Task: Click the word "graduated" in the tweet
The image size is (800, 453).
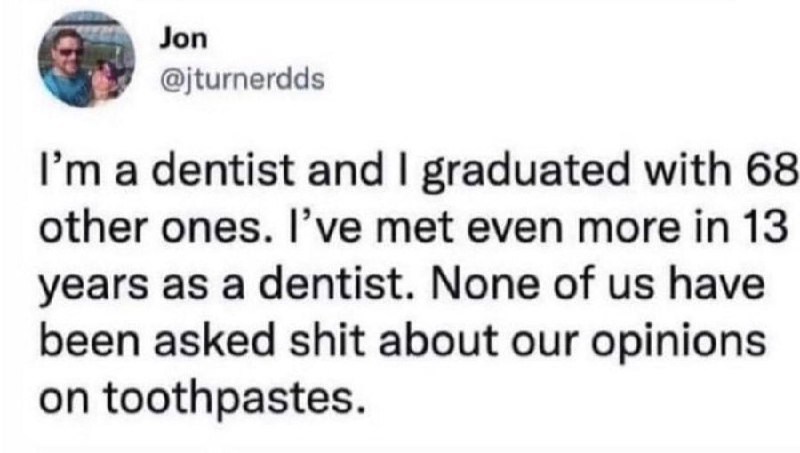Action: 528,171
